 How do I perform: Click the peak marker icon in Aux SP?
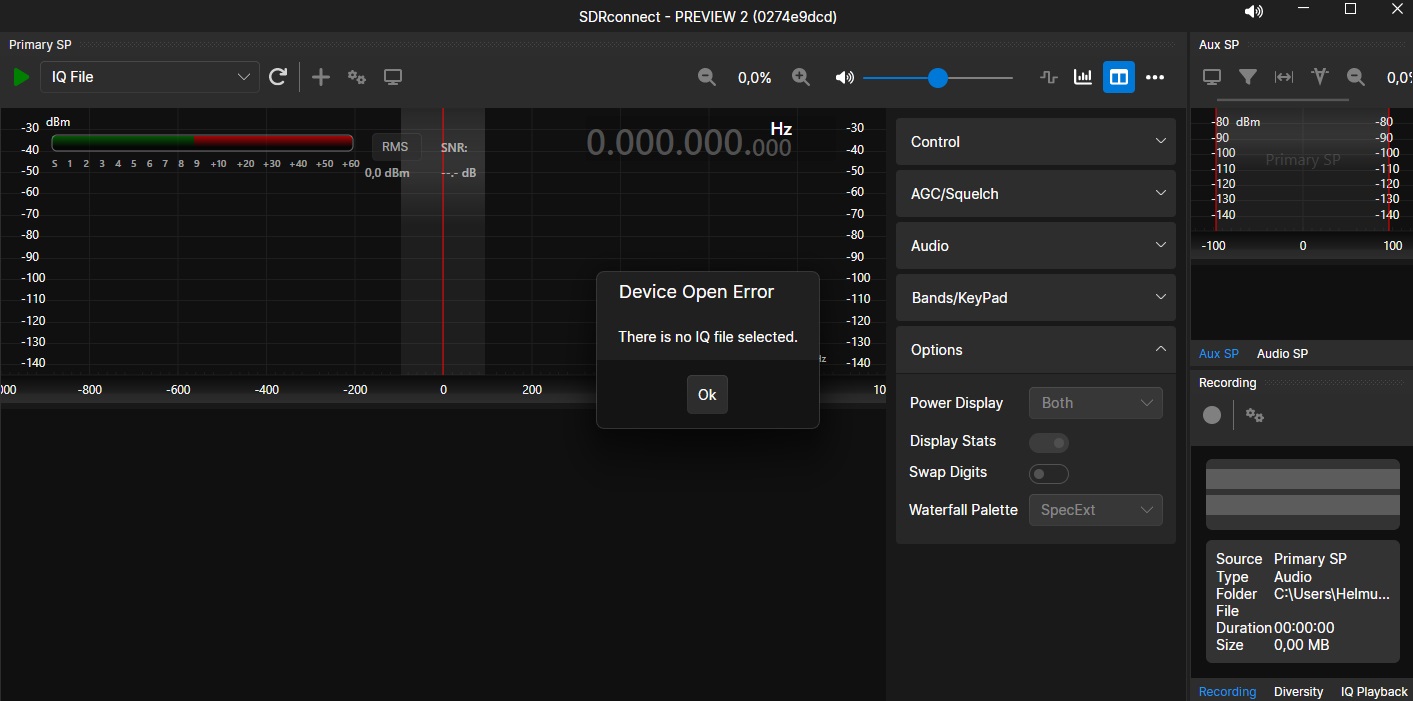[x=1320, y=77]
